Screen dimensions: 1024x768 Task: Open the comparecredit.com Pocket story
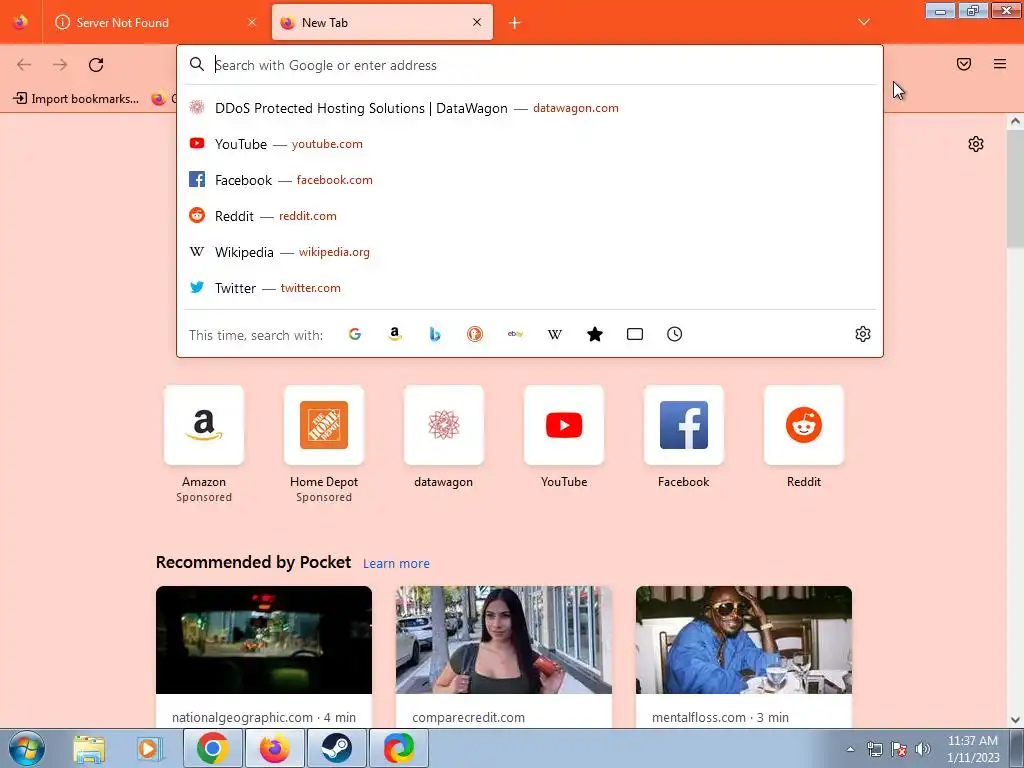click(x=504, y=656)
